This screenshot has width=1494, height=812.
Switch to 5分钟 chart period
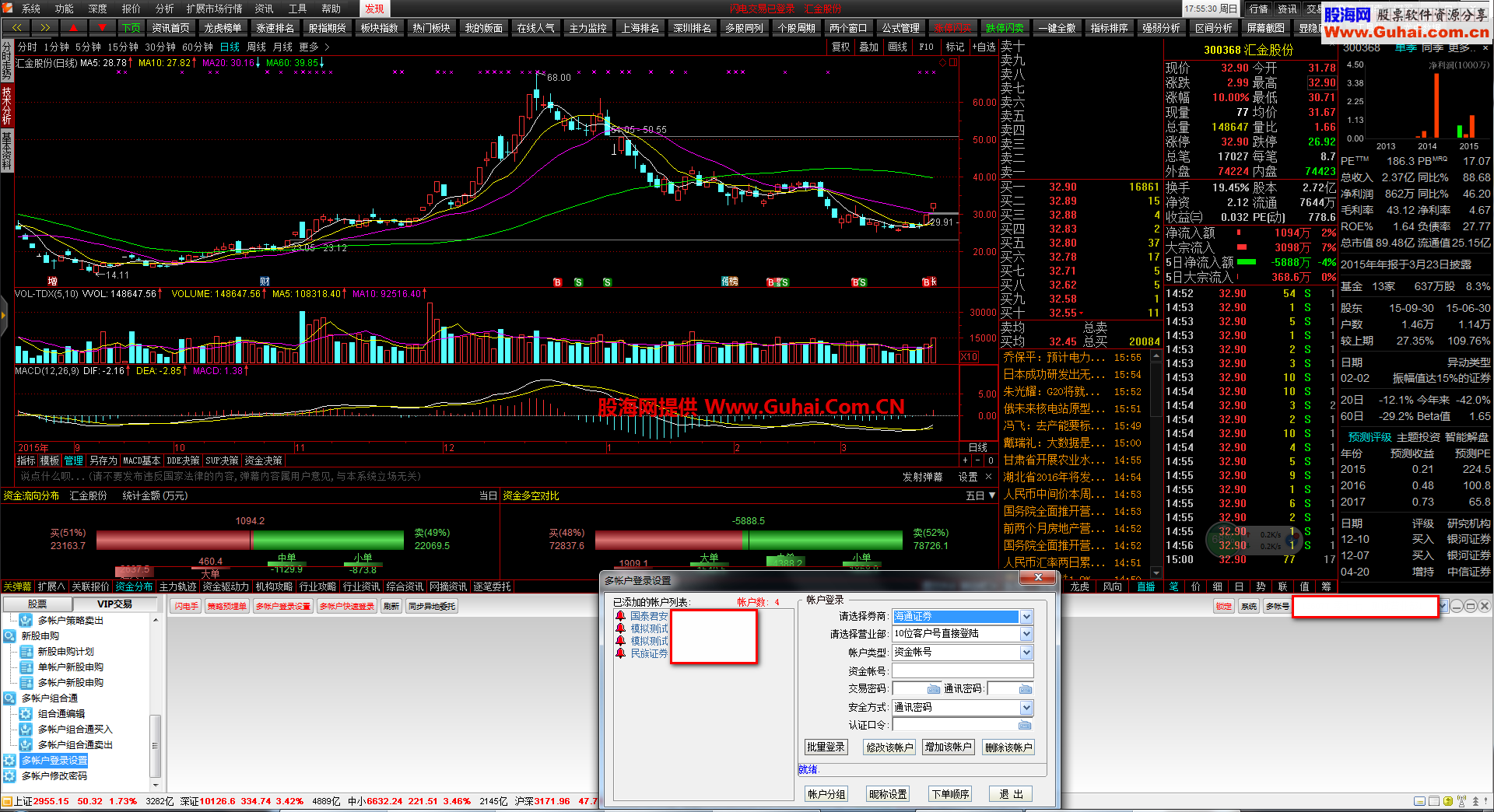tap(89, 47)
